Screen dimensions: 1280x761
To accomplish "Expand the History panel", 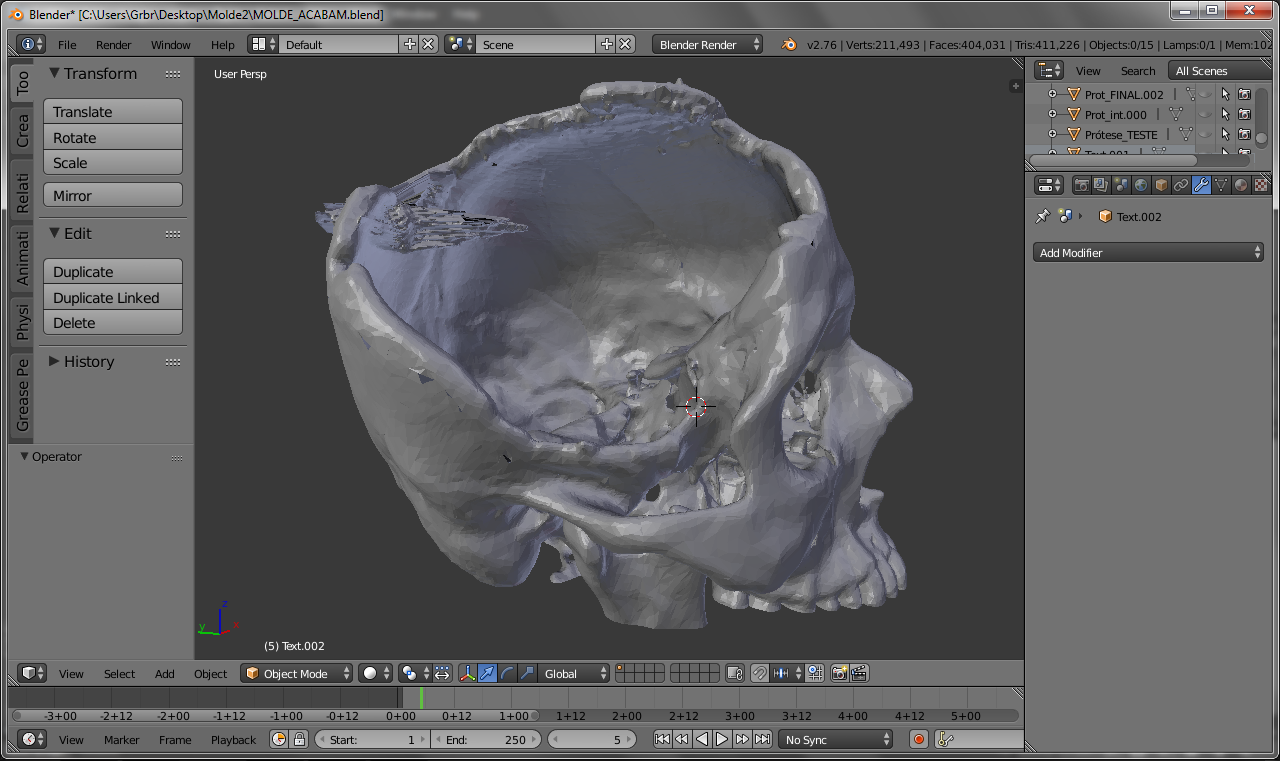I will point(55,362).
